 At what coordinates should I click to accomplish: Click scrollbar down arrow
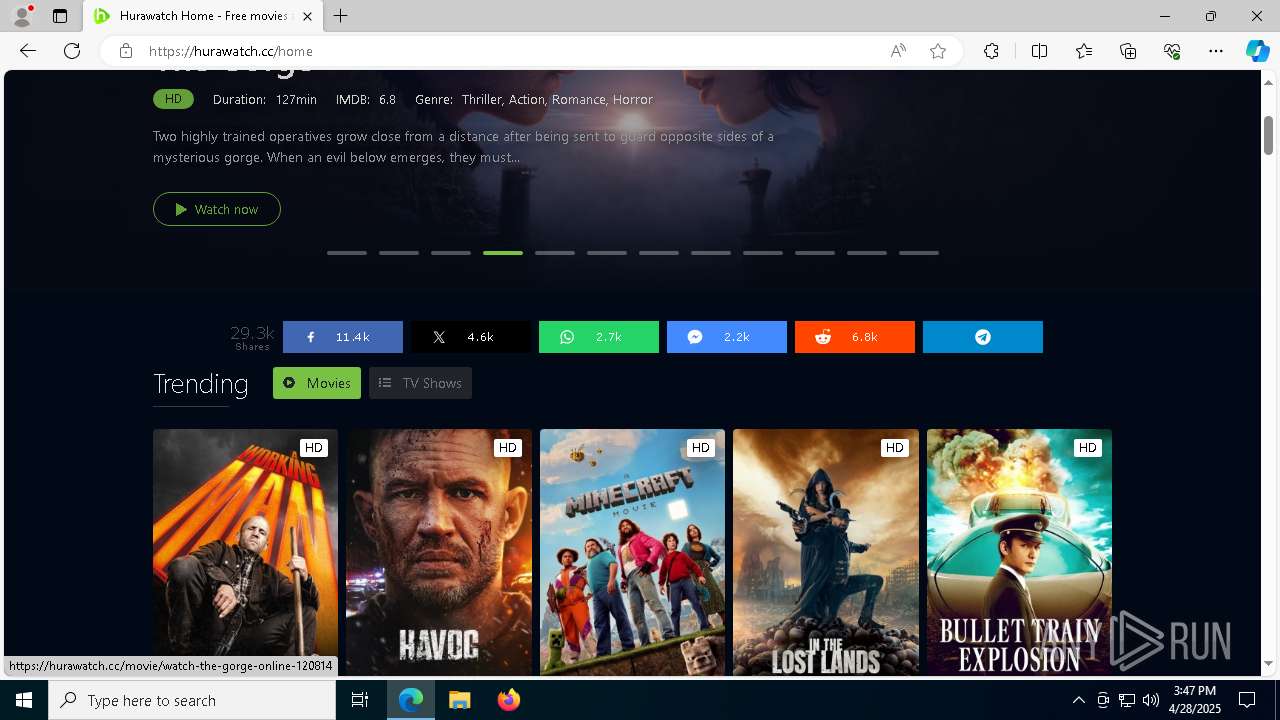(1268, 663)
